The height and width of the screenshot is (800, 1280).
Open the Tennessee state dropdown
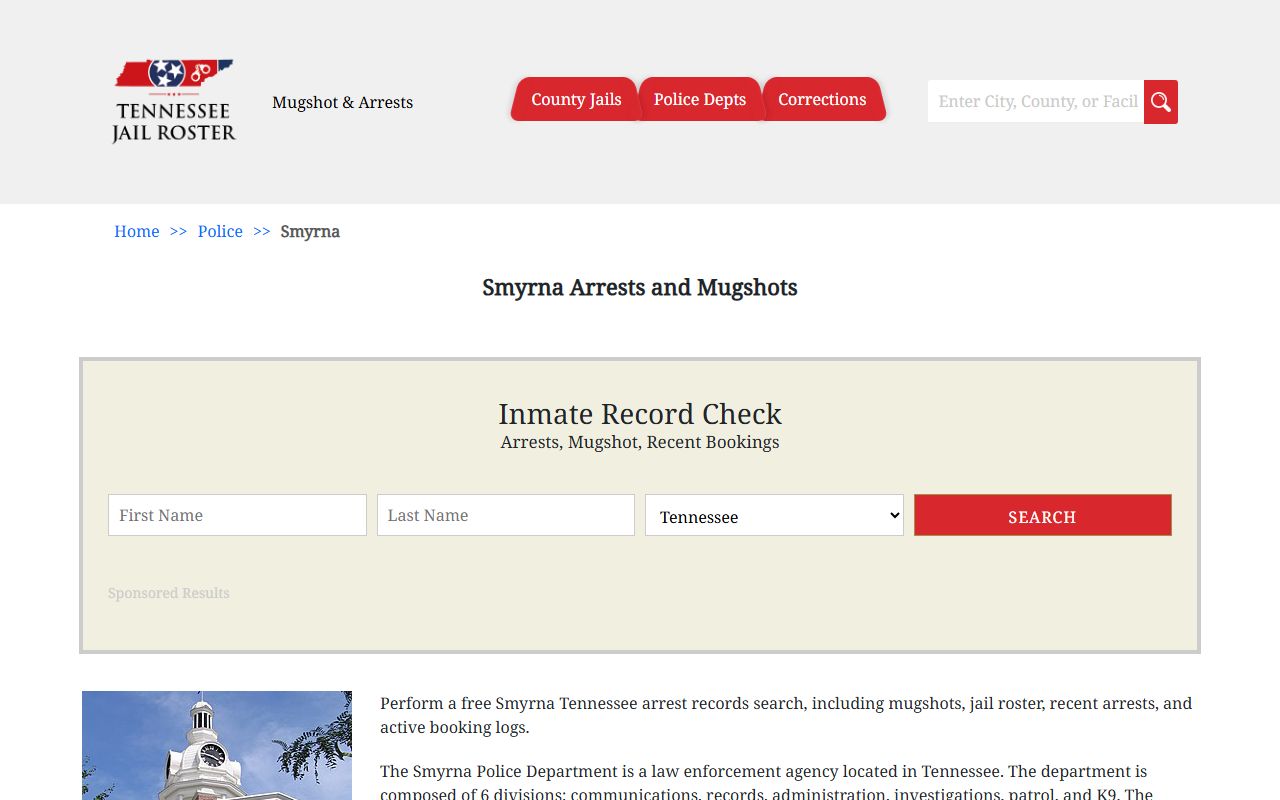(774, 515)
